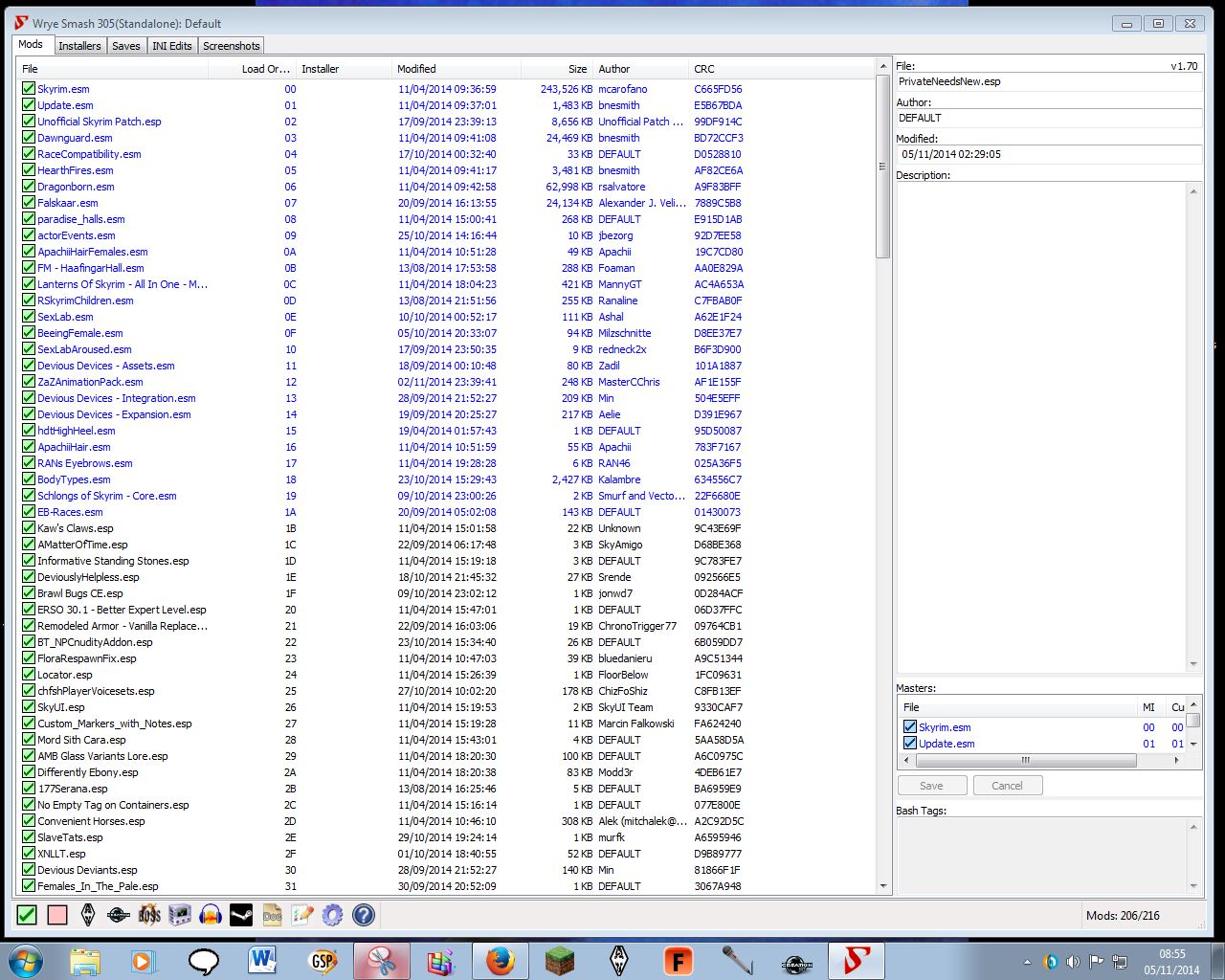
Task: Launch BOSS load order sorter
Action: 149,915
